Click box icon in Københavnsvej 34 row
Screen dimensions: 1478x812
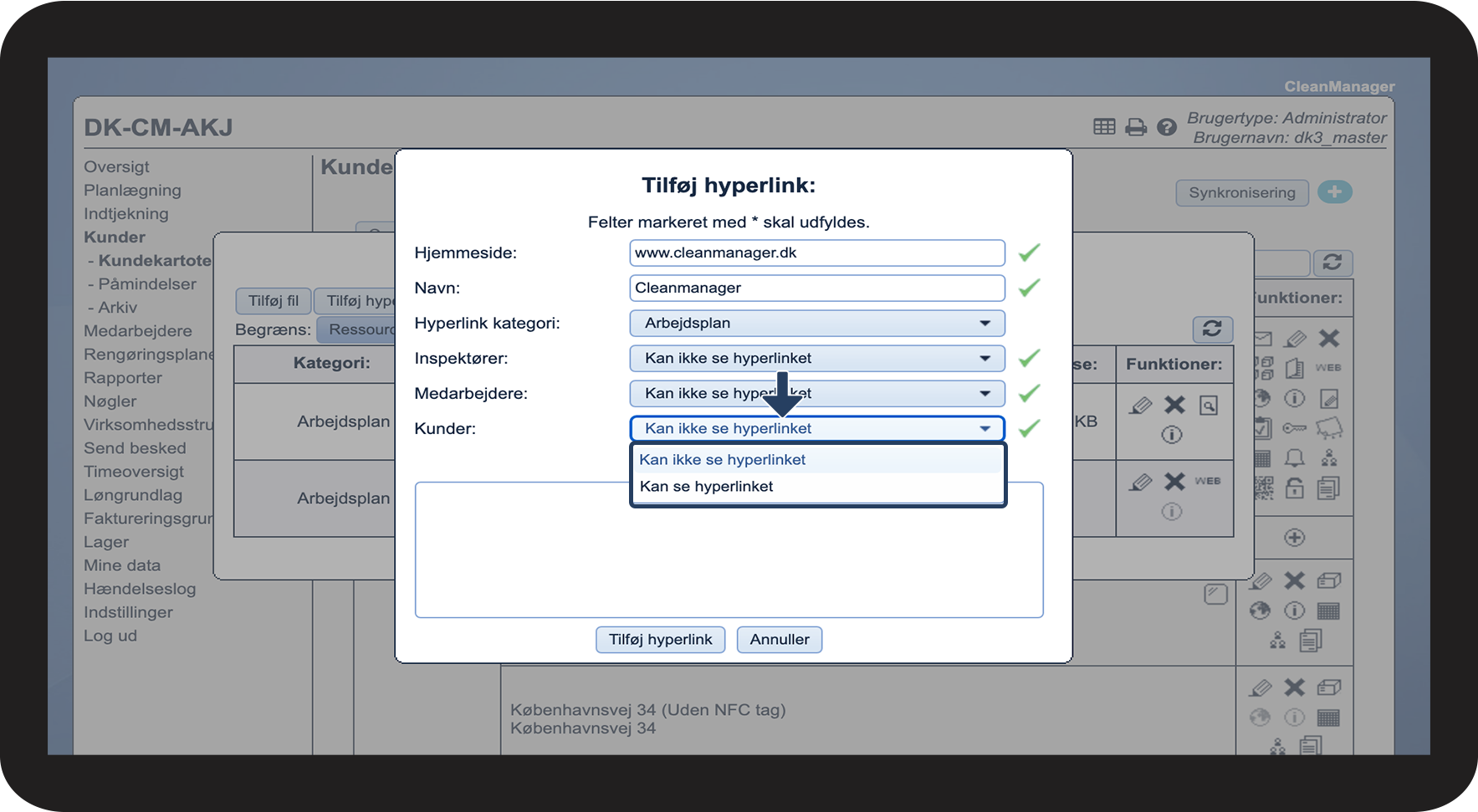1329,687
